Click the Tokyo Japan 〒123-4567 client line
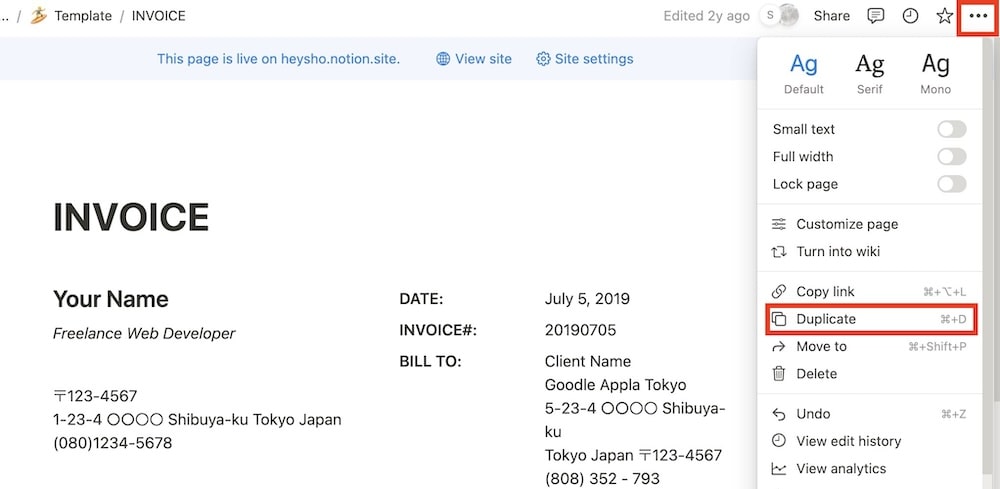This screenshot has width=1000, height=489. 633,455
